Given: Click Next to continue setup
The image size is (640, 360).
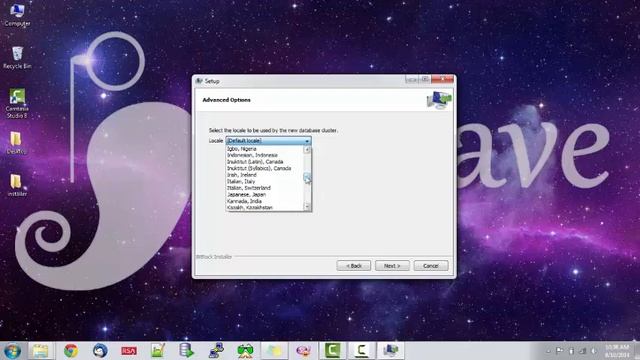Looking at the screenshot, I should (x=392, y=266).
